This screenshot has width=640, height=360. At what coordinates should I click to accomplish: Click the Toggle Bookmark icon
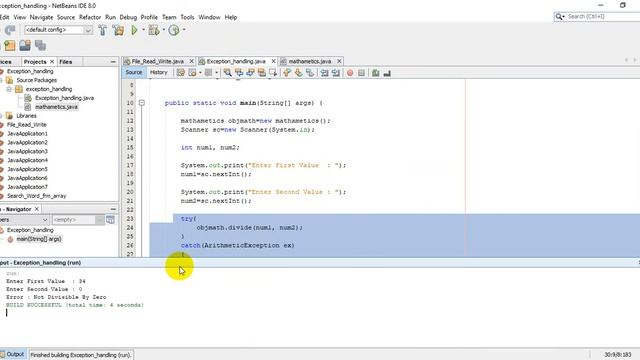pyautogui.click(x=310, y=73)
